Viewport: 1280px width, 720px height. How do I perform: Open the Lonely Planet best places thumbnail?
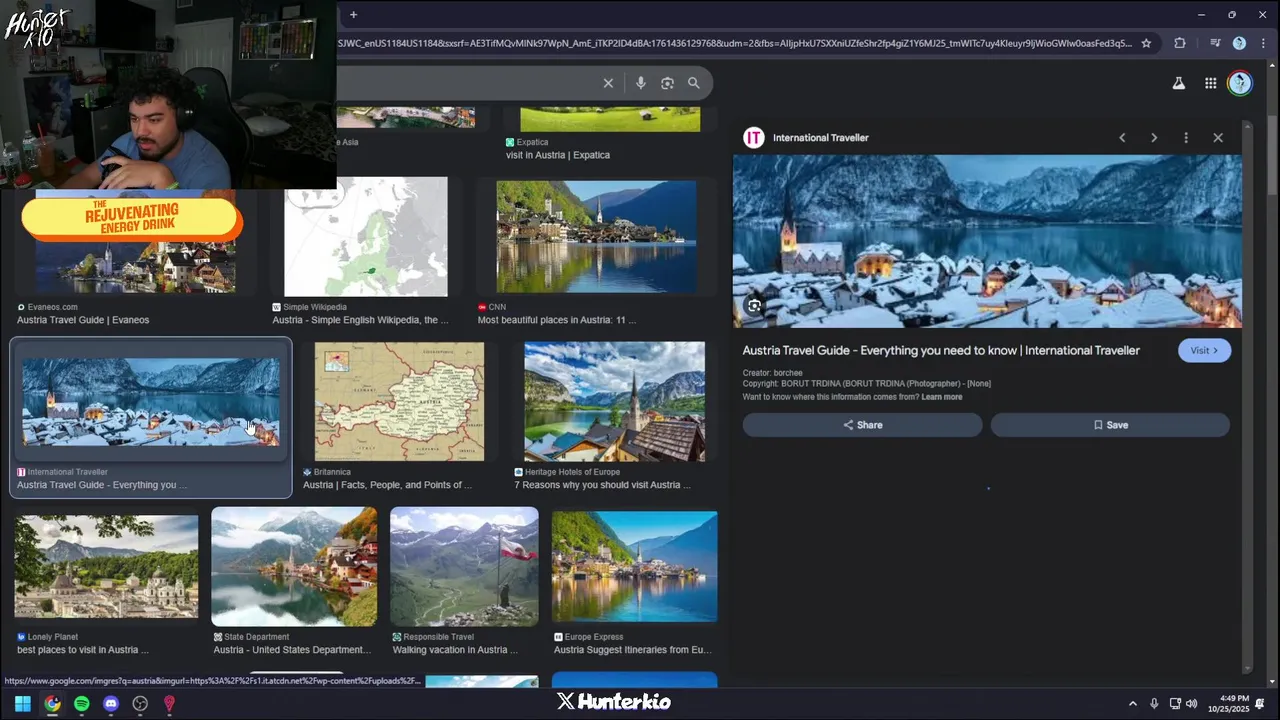106,567
